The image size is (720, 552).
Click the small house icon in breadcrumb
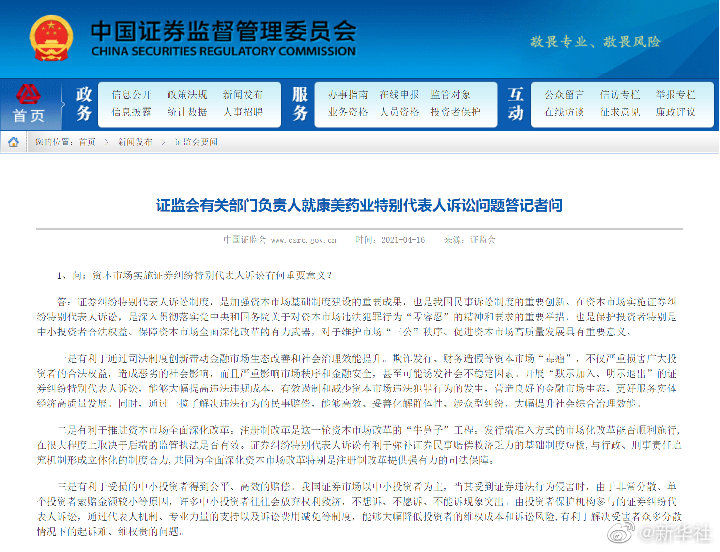(x=14, y=142)
